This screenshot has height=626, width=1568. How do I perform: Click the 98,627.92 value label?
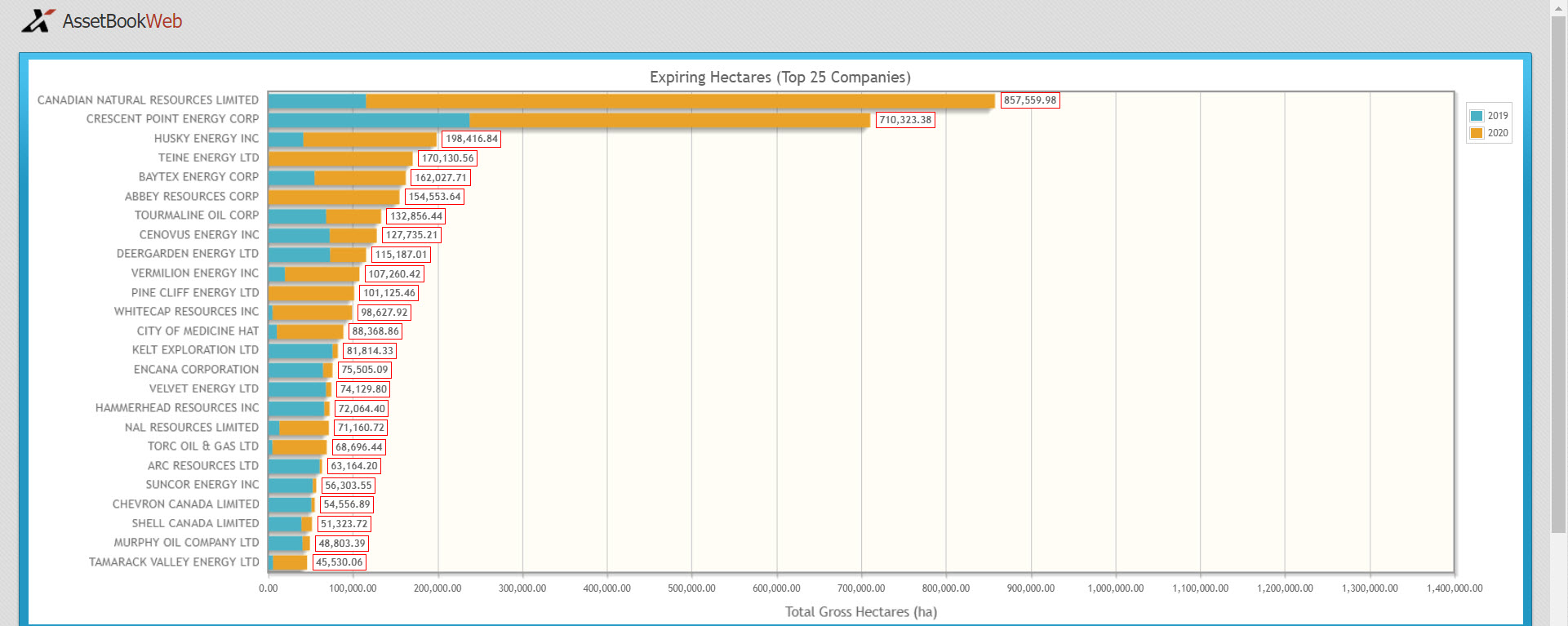pos(384,313)
